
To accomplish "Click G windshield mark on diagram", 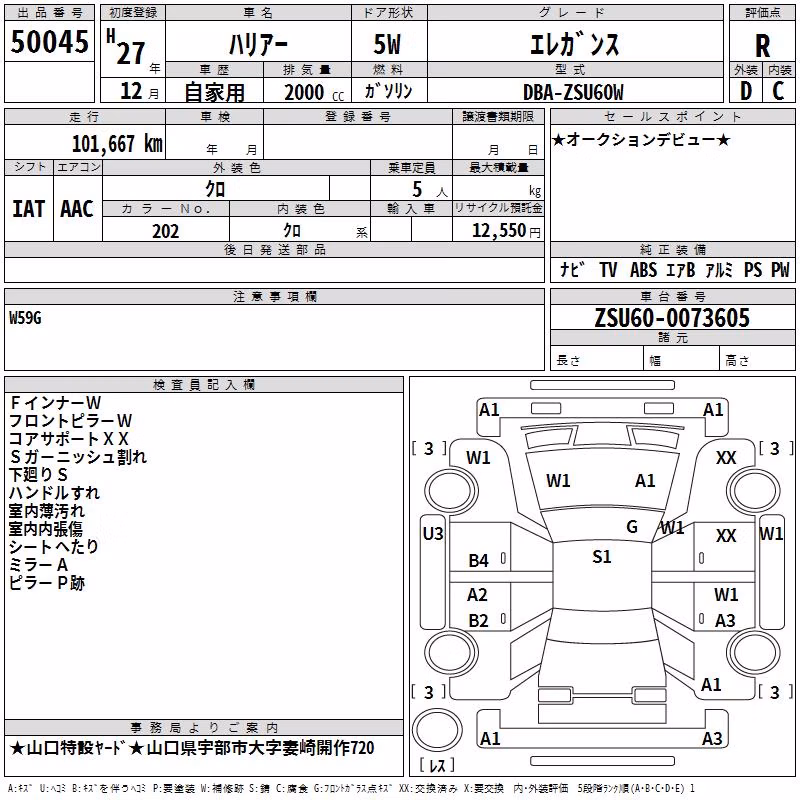I will click(x=632, y=526).
